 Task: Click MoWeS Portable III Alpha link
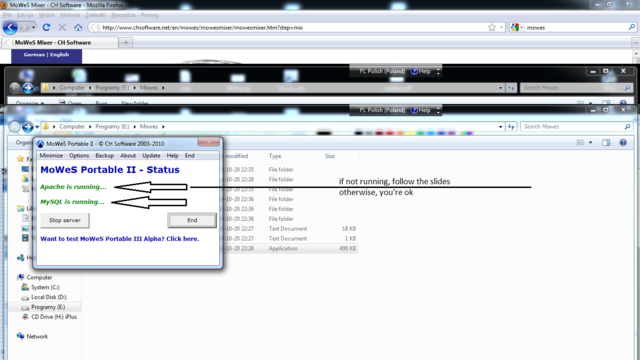tap(120, 239)
